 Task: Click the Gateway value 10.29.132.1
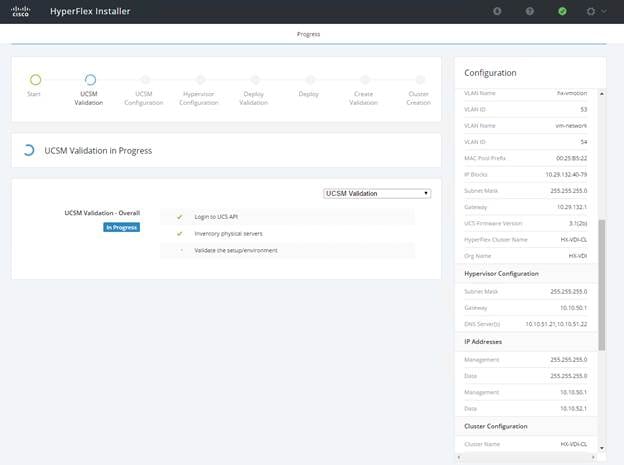pos(572,207)
